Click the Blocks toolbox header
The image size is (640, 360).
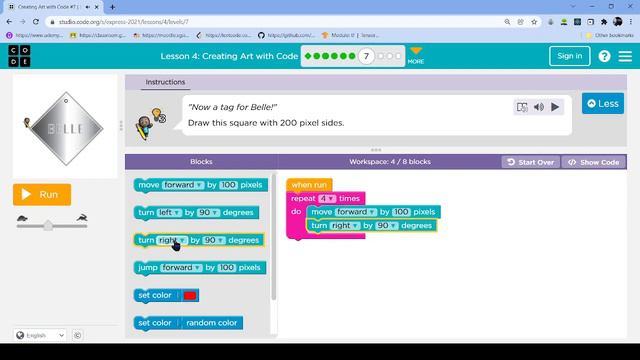click(x=201, y=162)
